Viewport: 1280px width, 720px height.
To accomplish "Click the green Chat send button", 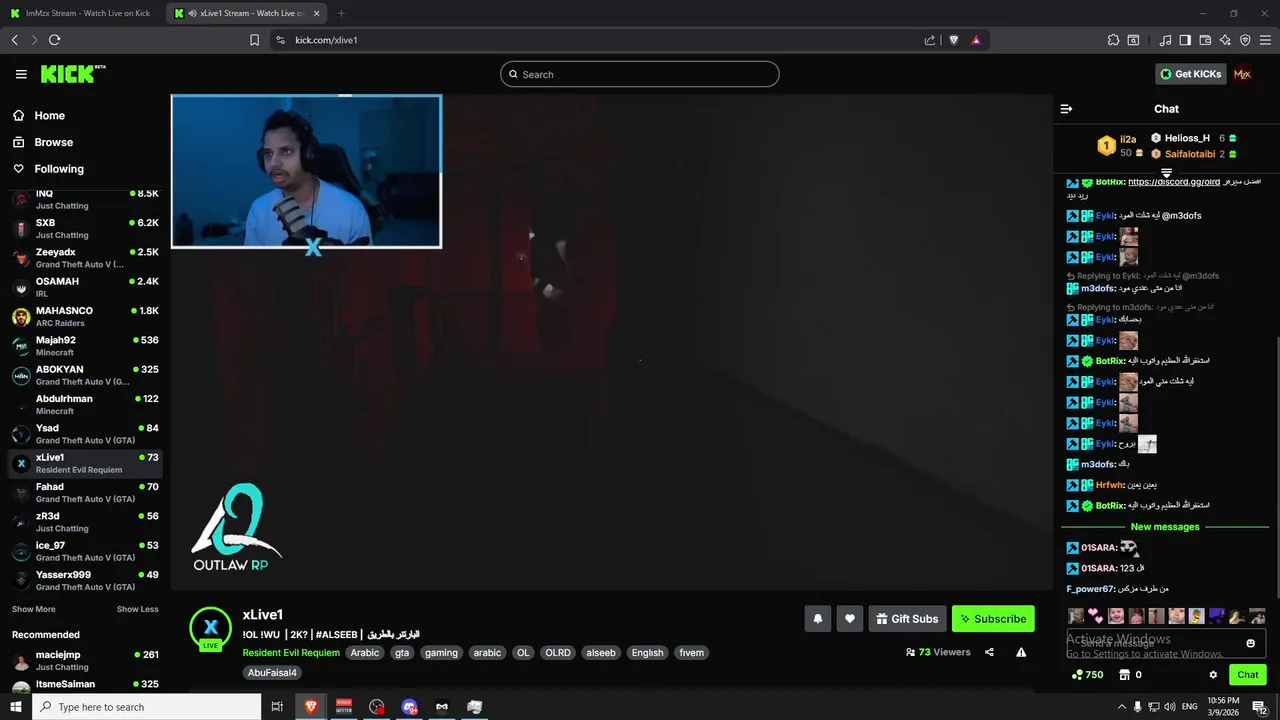I will pyautogui.click(x=1247, y=675).
